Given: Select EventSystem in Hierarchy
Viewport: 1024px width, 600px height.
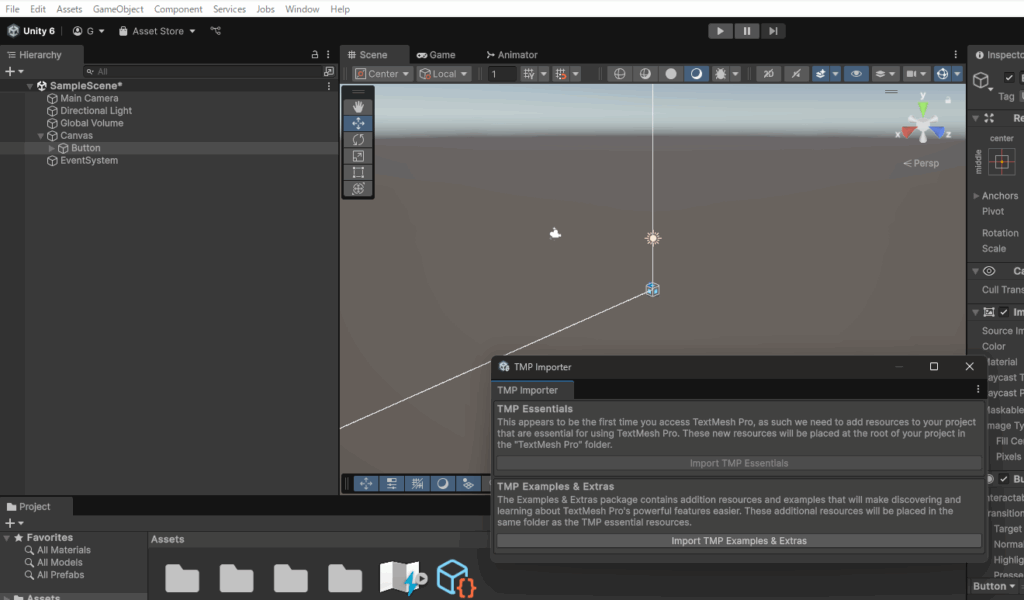Looking at the screenshot, I should 89,160.
